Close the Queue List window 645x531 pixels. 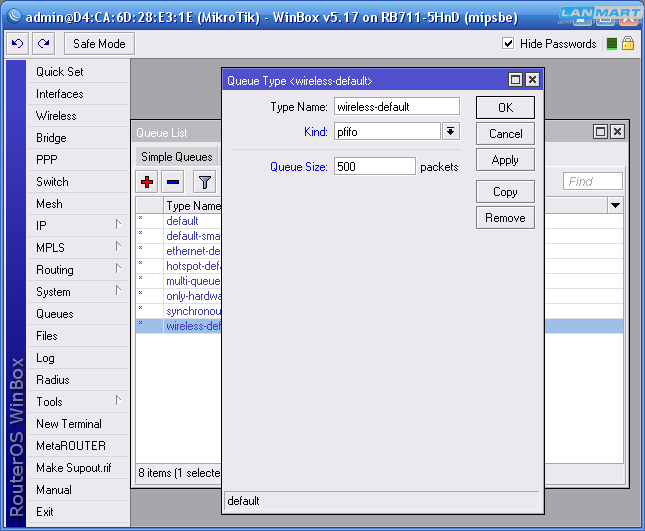[617, 132]
